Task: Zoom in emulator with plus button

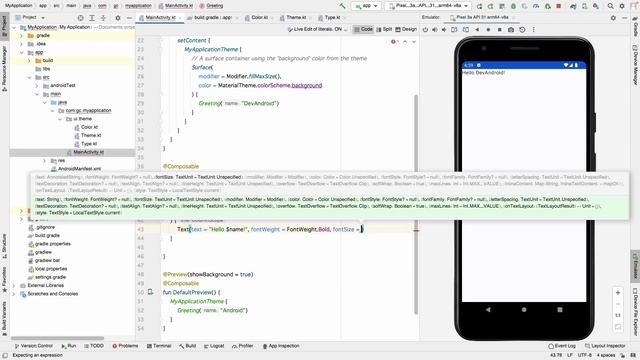Action: [618, 293]
